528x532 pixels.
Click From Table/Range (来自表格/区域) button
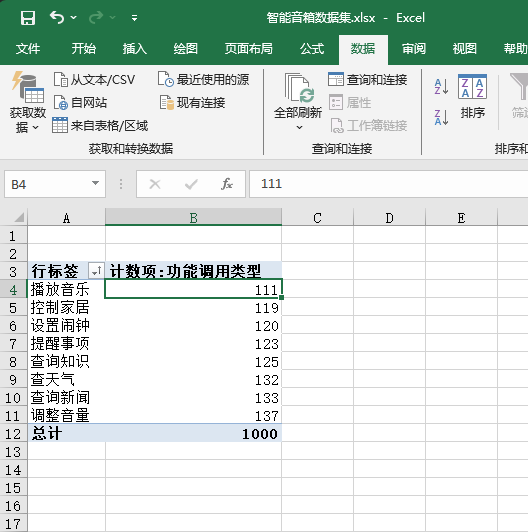pyautogui.click(x=100, y=126)
